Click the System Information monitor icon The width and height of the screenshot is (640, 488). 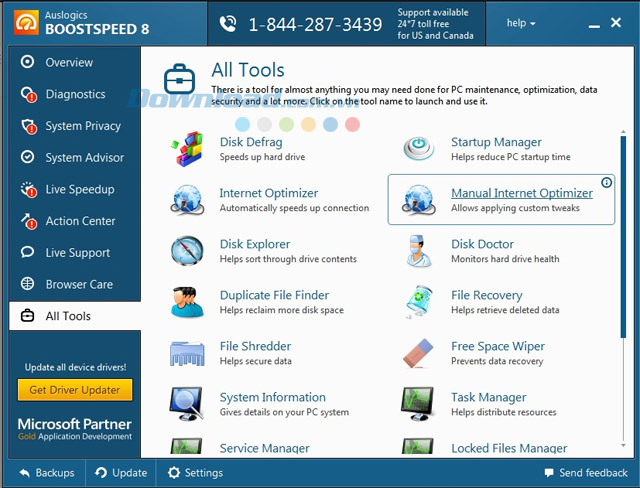187,404
